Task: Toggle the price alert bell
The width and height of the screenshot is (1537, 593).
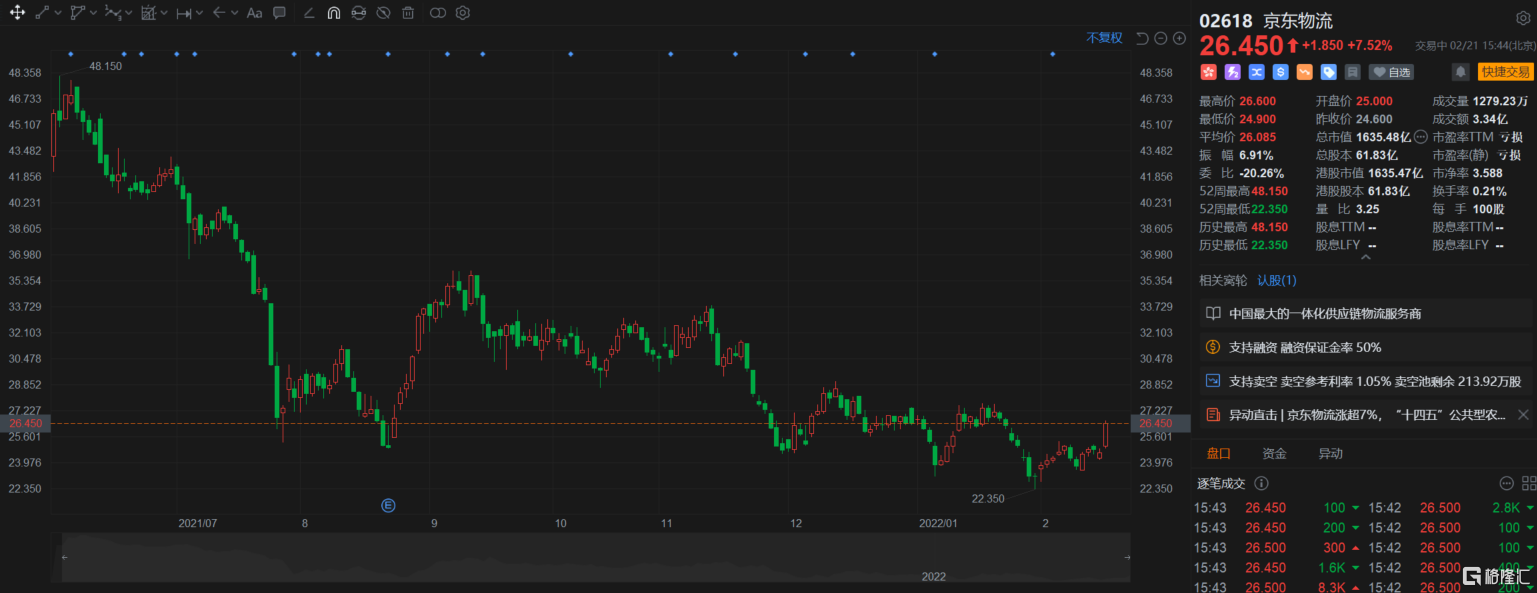Action: click(x=1461, y=72)
